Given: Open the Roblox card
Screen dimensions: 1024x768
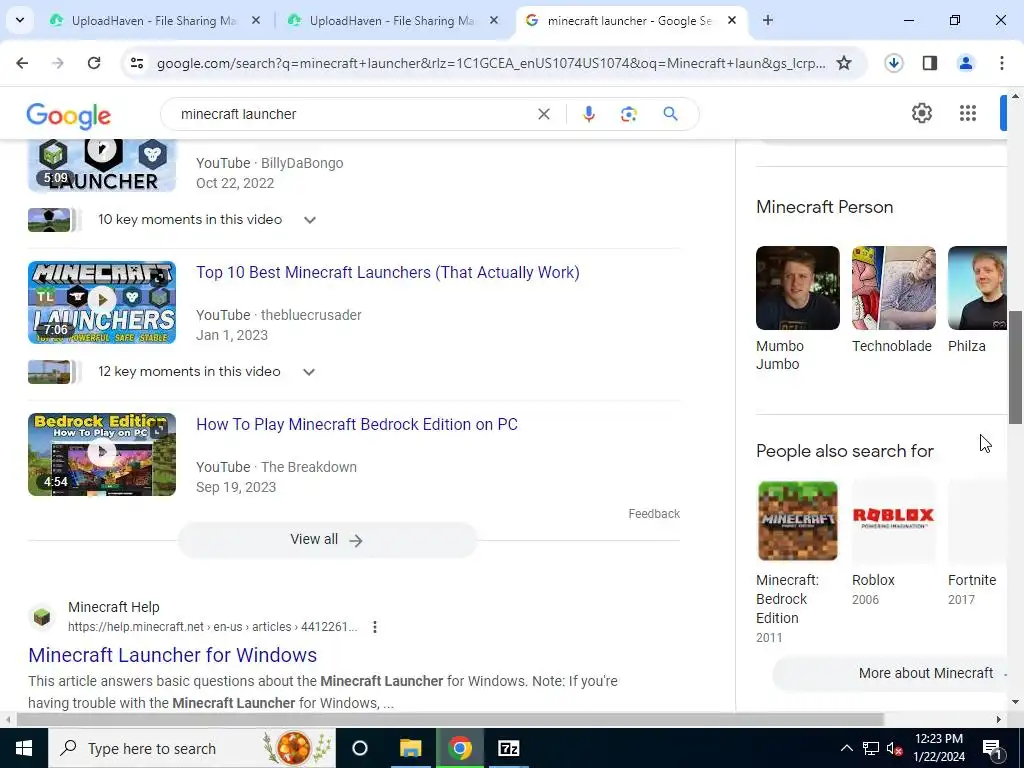Looking at the screenshot, I should click(x=893, y=543).
